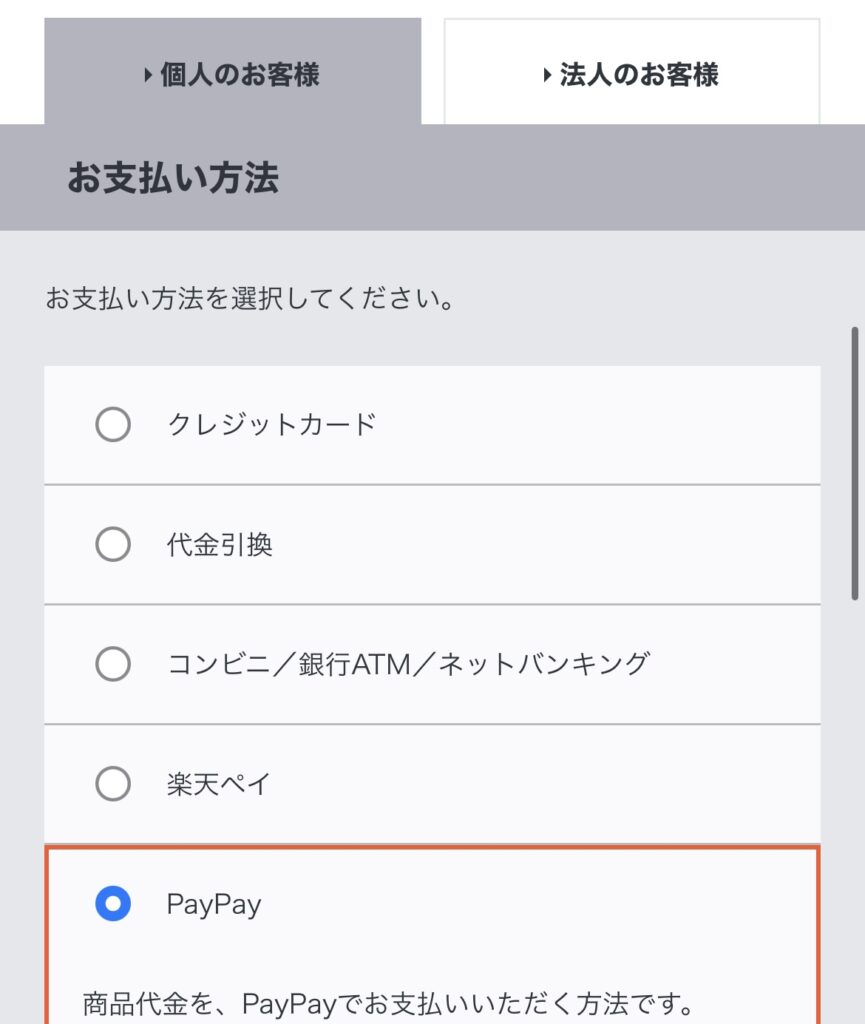The width and height of the screenshot is (865, 1024).
Task: Click the お支払い方法 section heading
Action: pyautogui.click(x=172, y=178)
